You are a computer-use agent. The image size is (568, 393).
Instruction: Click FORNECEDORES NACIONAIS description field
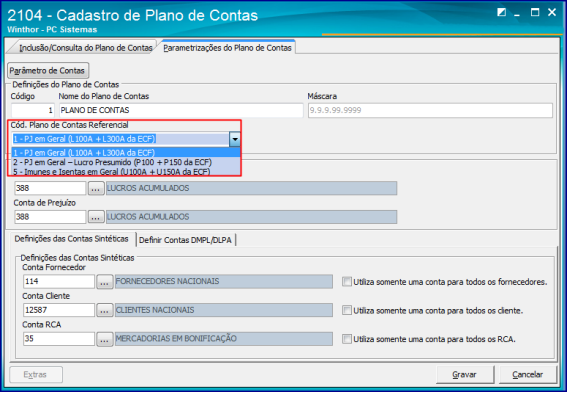224,281
